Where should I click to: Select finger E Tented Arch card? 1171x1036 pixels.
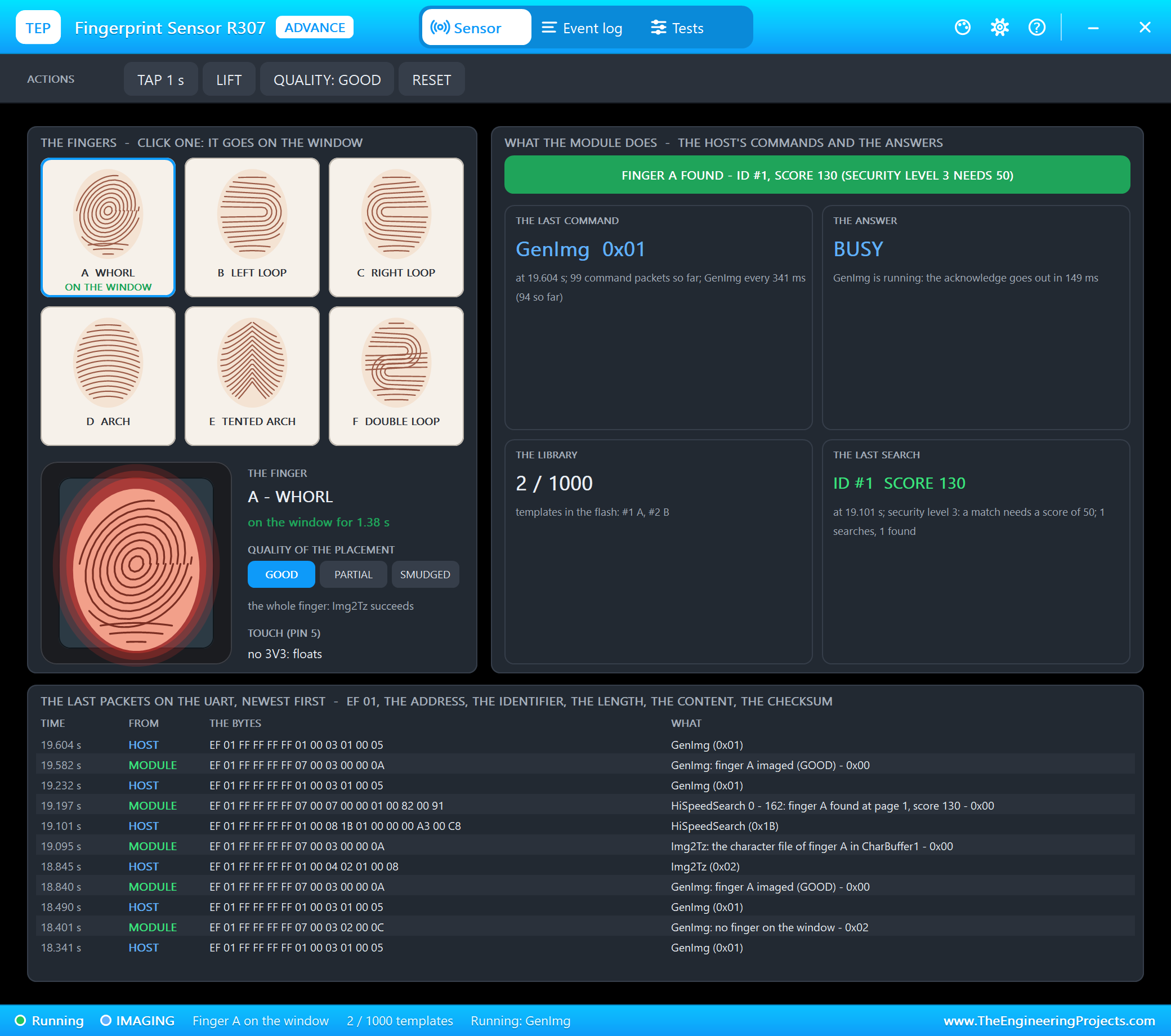click(252, 376)
